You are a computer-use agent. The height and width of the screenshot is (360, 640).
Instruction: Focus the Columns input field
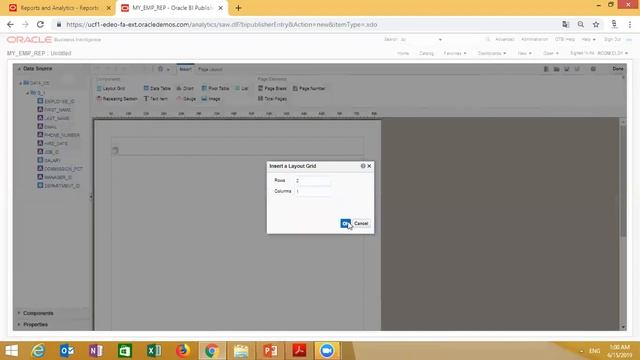313,191
